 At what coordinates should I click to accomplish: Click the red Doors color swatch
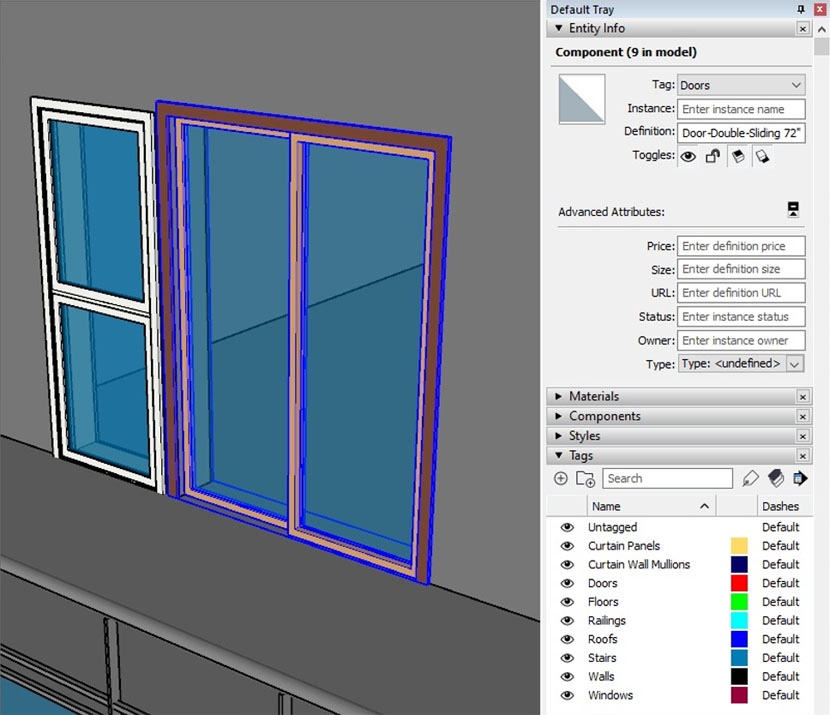coord(739,583)
